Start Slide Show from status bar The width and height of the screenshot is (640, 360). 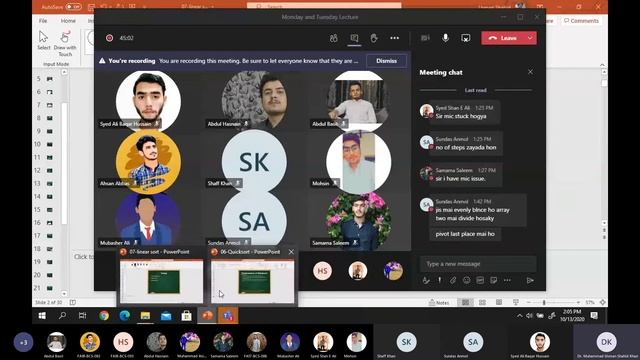tap(516, 302)
